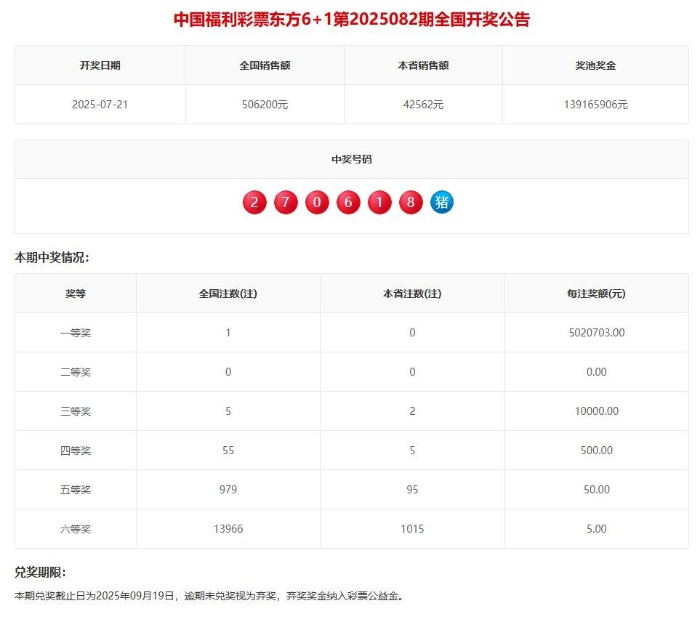The image size is (700, 622).
Task: Click the 奖池奖金 column header
Action: tap(596, 66)
